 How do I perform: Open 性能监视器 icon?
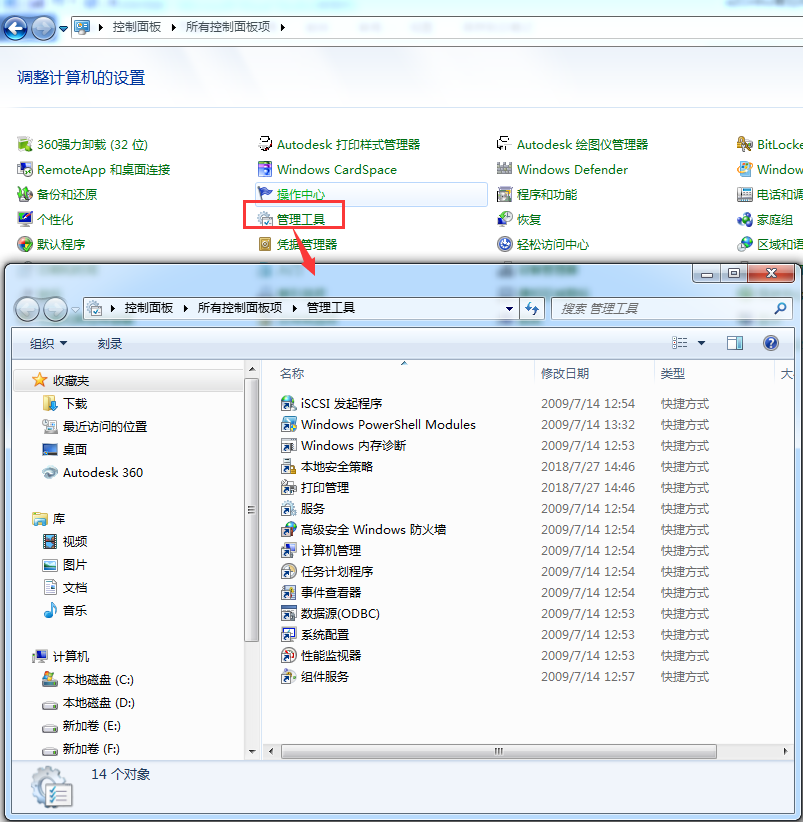[288, 655]
